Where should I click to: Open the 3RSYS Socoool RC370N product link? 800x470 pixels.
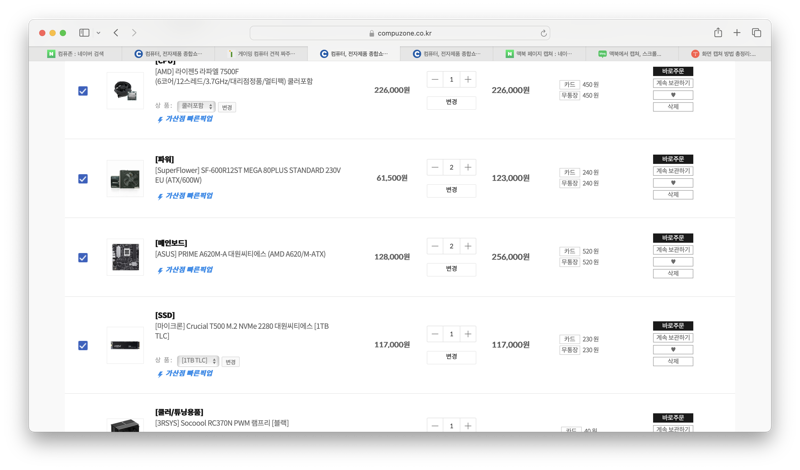pyautogui.click(x=222, y=423)
